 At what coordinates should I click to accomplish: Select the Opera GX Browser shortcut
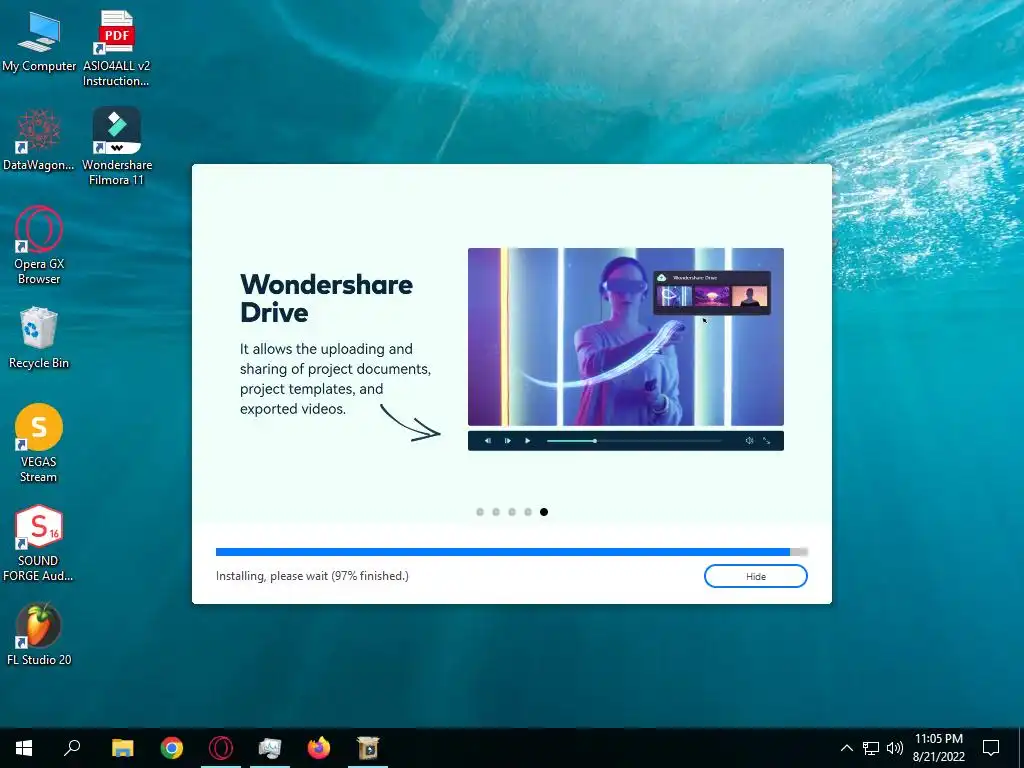click(x=39, y=245)
